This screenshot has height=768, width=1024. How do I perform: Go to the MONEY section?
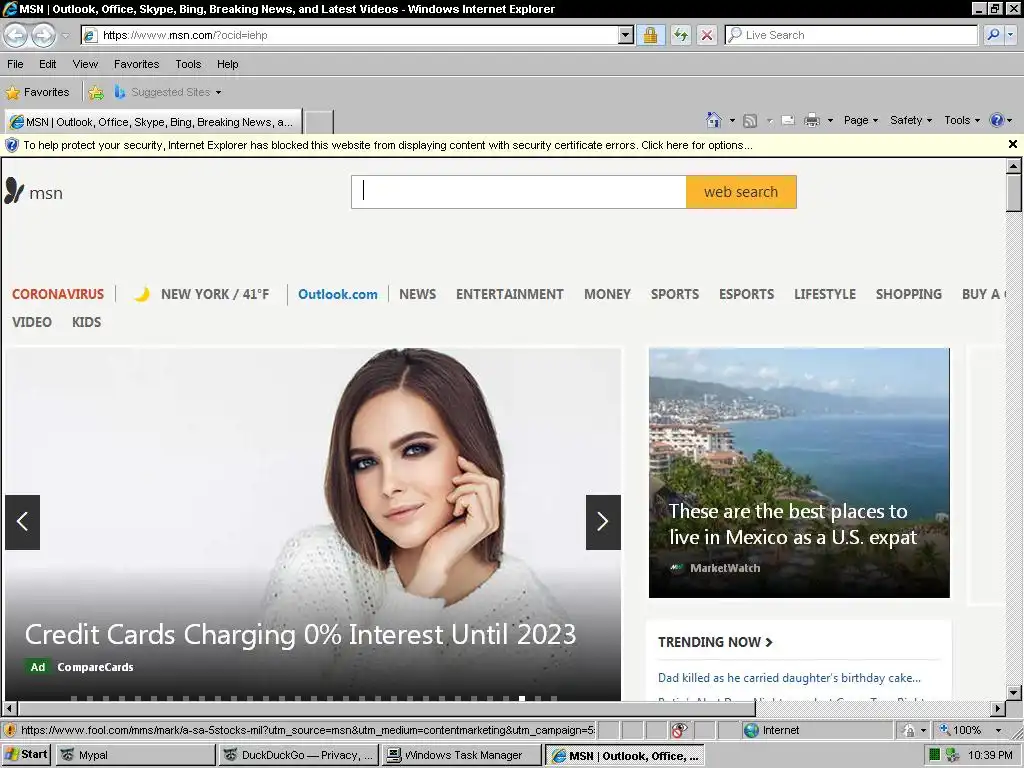607,294
